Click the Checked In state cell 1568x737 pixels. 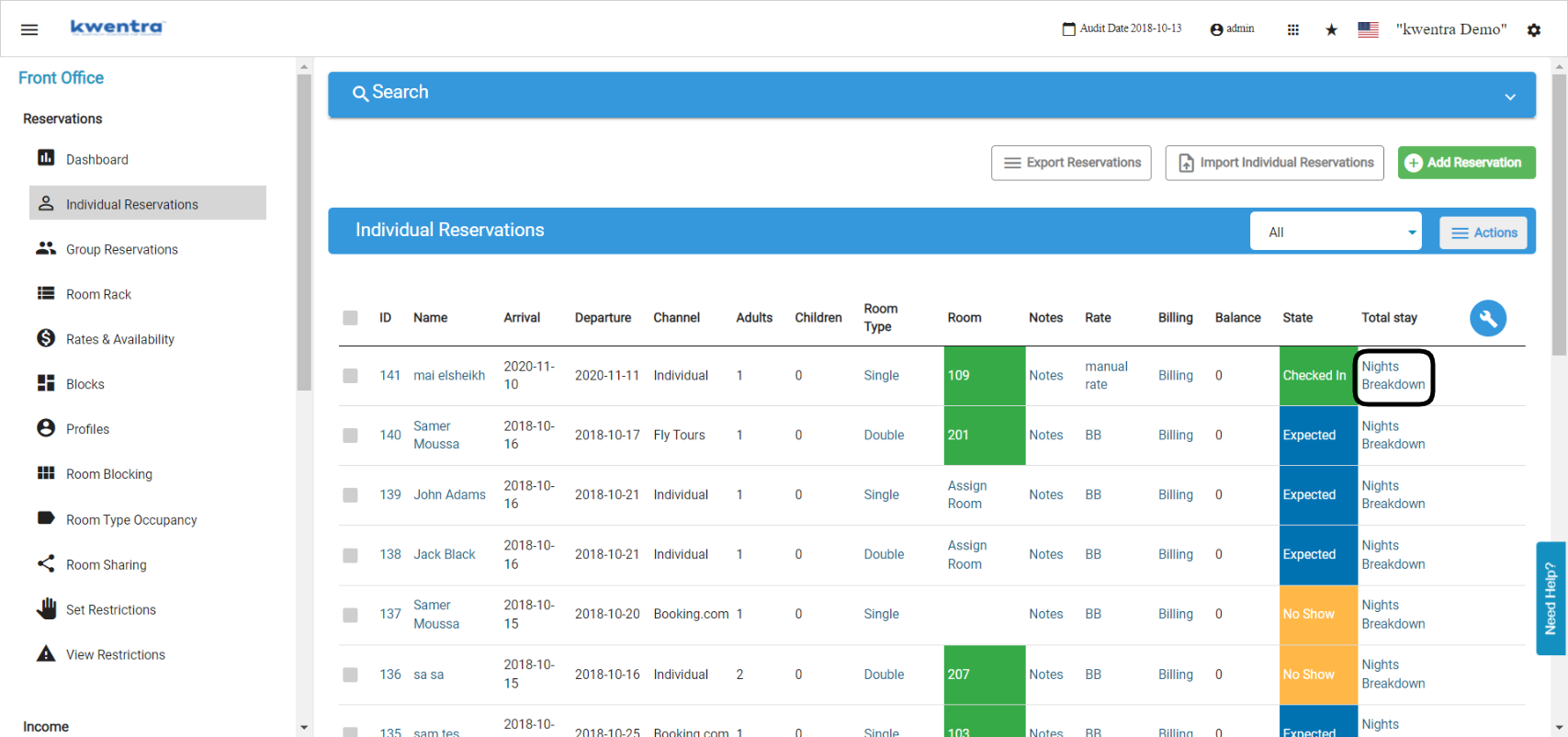[1318, 375]
